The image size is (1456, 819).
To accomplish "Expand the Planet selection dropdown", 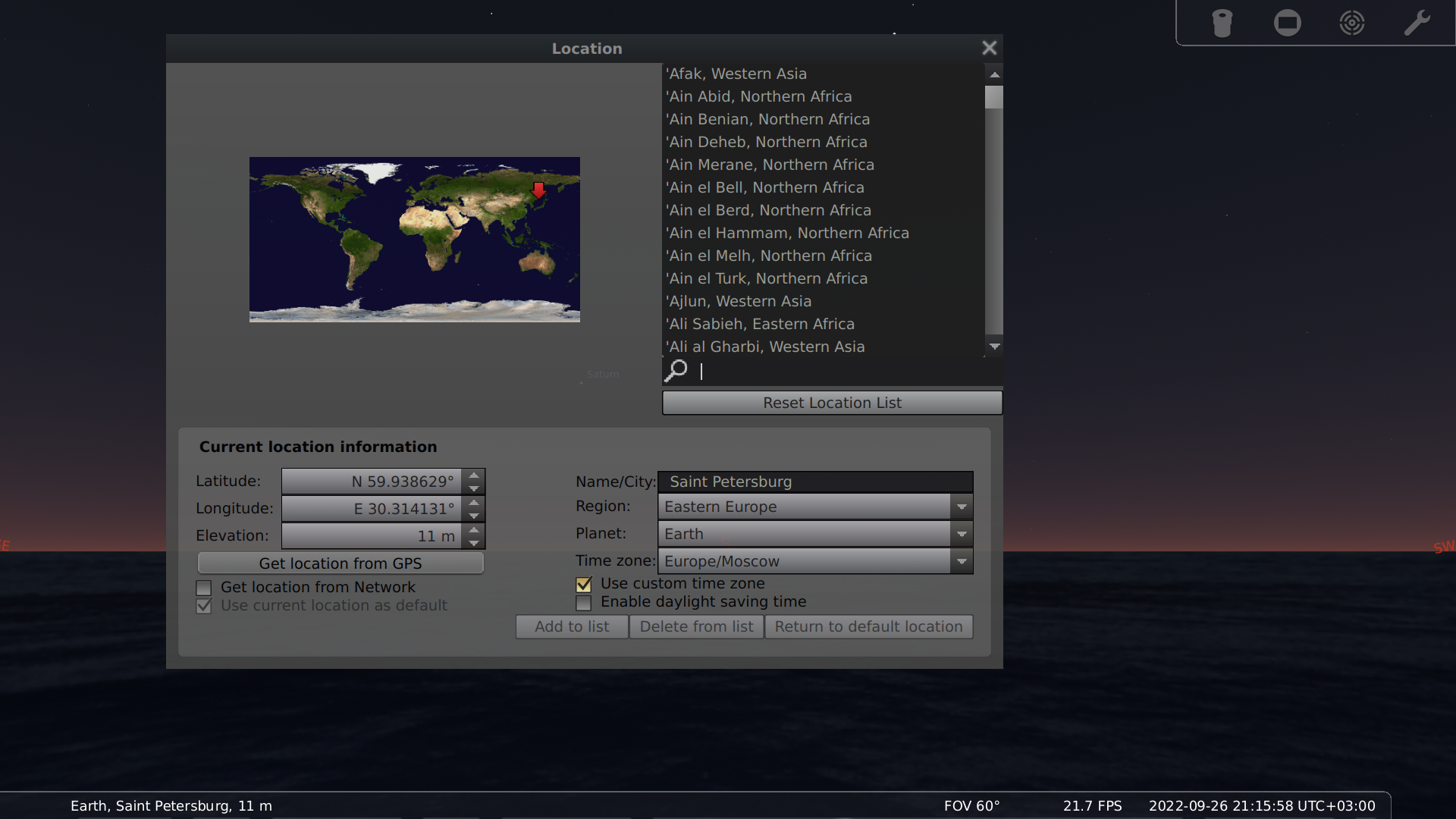I will coord(961,534).
